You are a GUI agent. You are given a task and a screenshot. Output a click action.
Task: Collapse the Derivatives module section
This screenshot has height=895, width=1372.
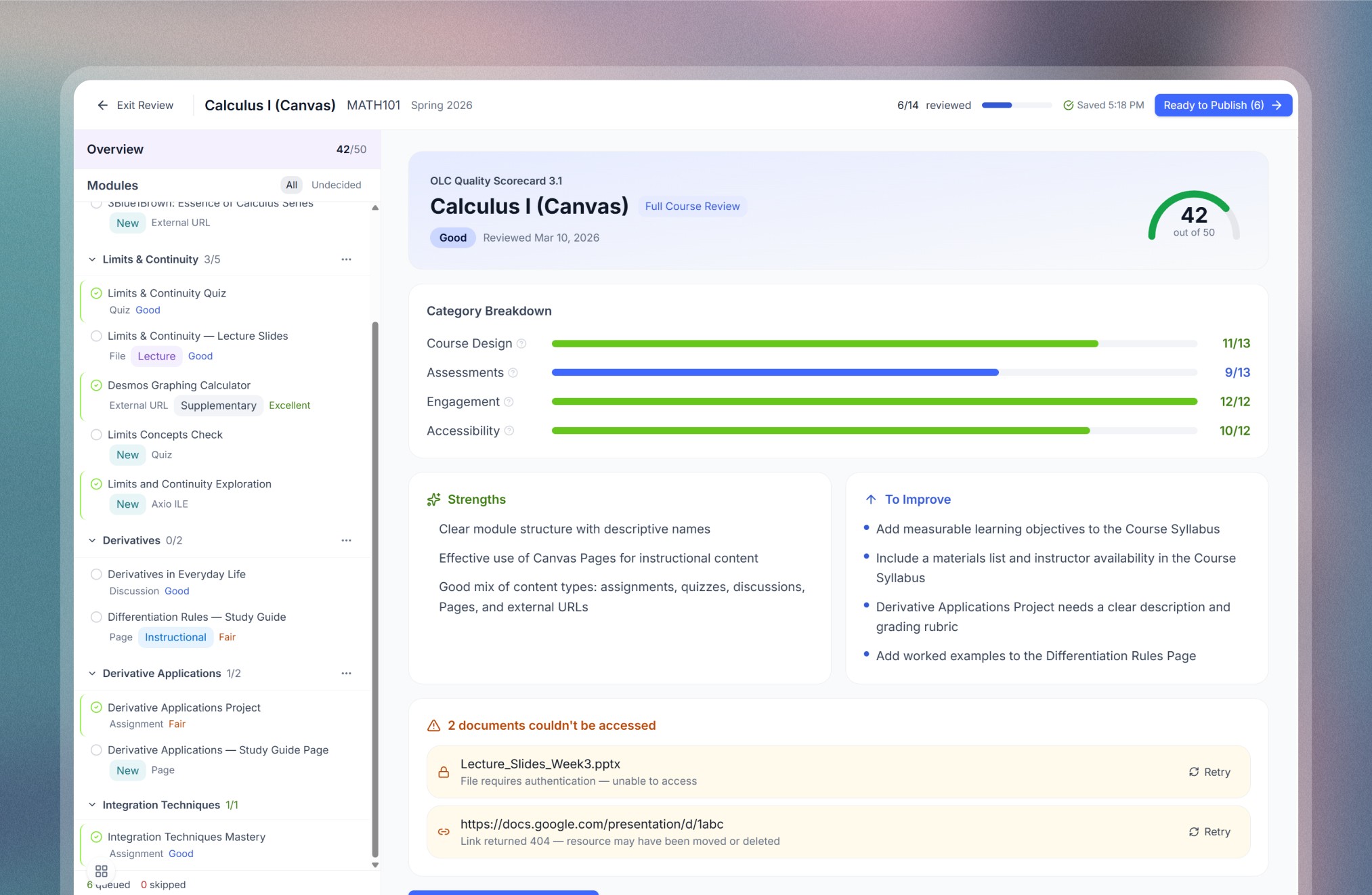click(92, 540)
